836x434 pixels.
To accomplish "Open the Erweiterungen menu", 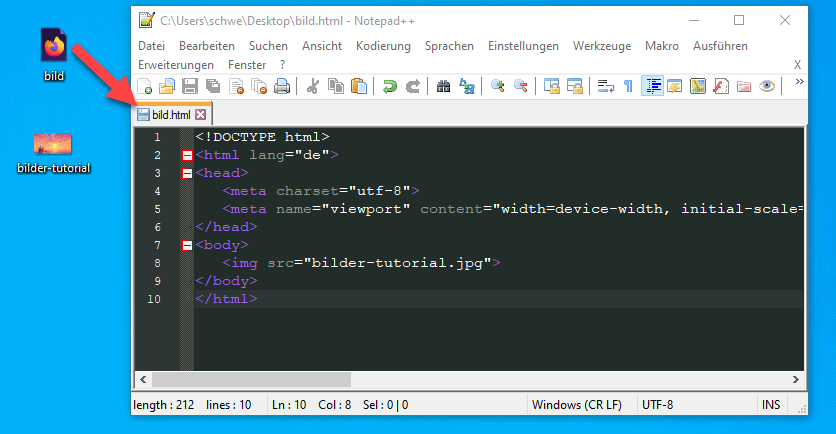I will pos(176,65).
